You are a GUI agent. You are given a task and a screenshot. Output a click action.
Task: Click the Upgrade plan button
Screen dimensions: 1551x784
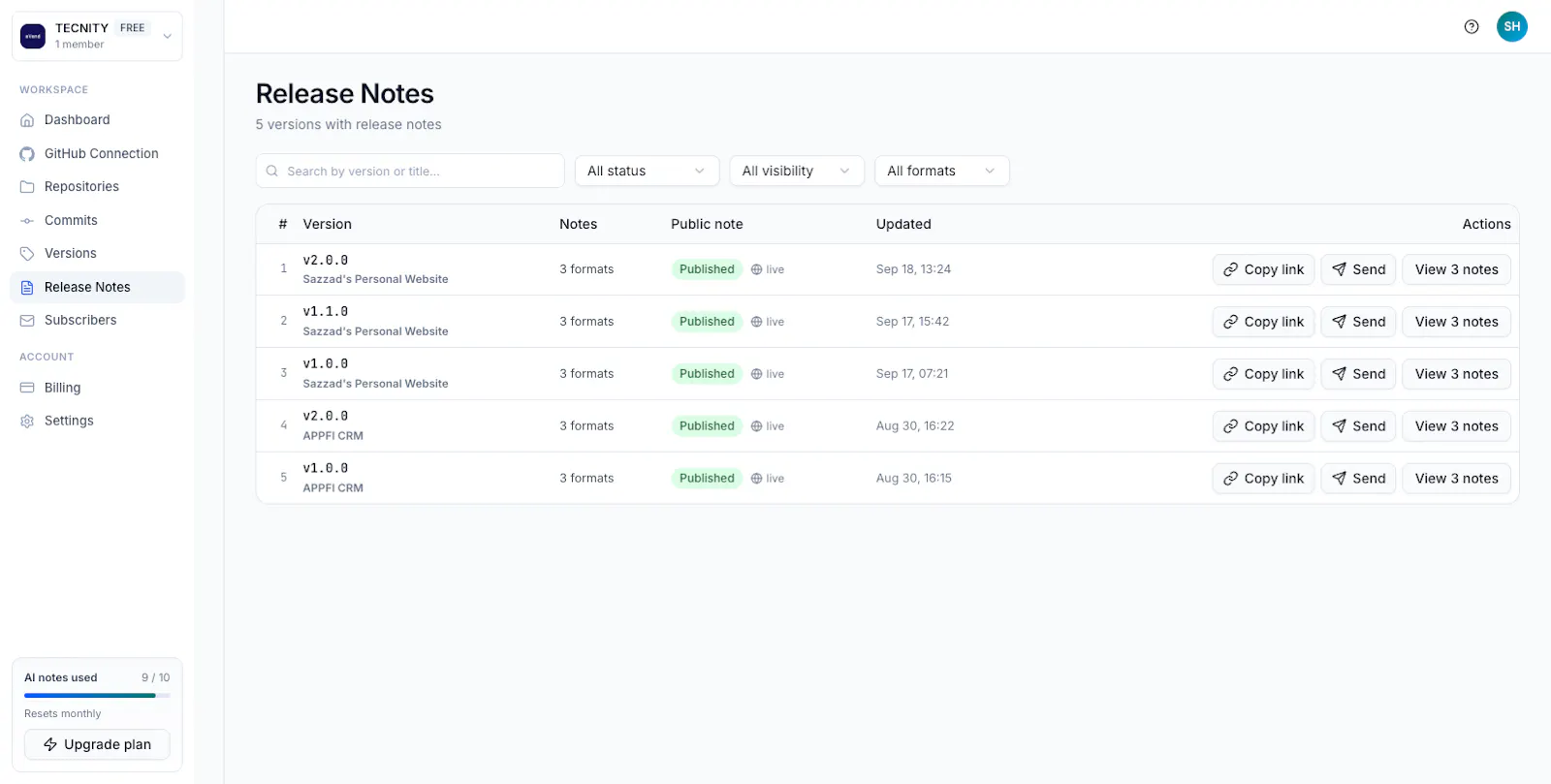coord(97,744)
